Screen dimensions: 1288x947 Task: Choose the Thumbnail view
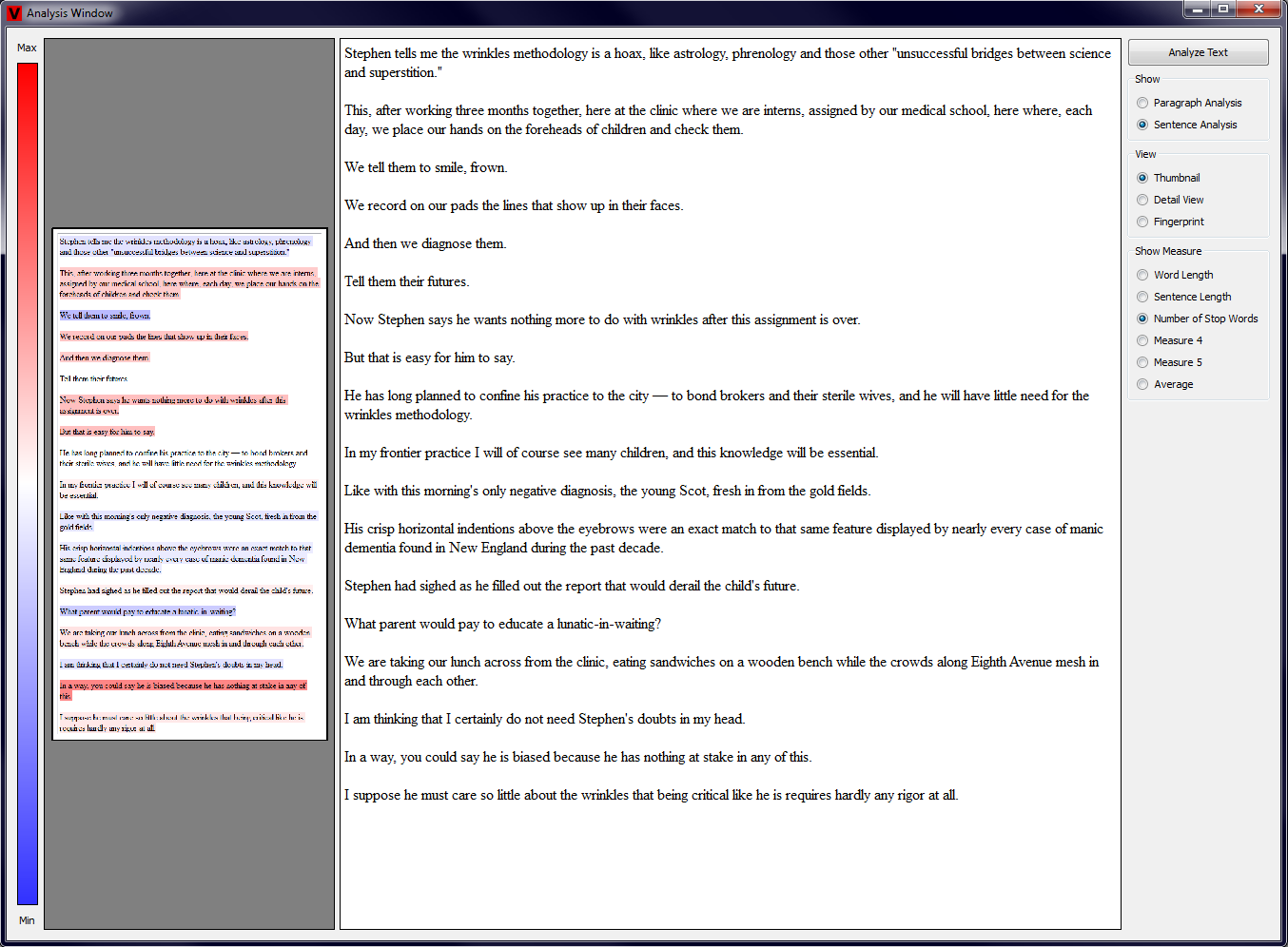(x=1142, y=178)
